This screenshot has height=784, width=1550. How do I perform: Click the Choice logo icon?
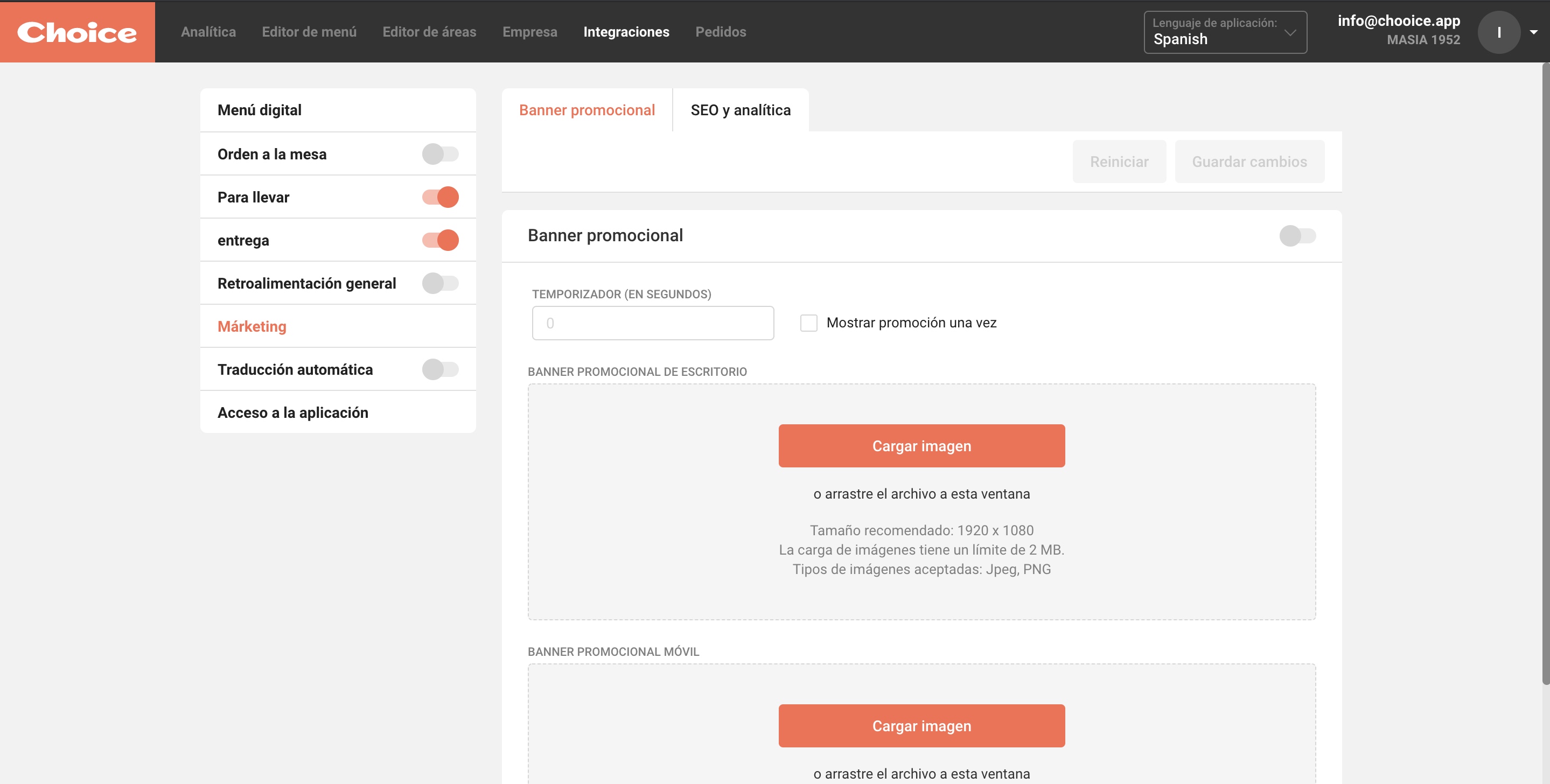point(77,31)
